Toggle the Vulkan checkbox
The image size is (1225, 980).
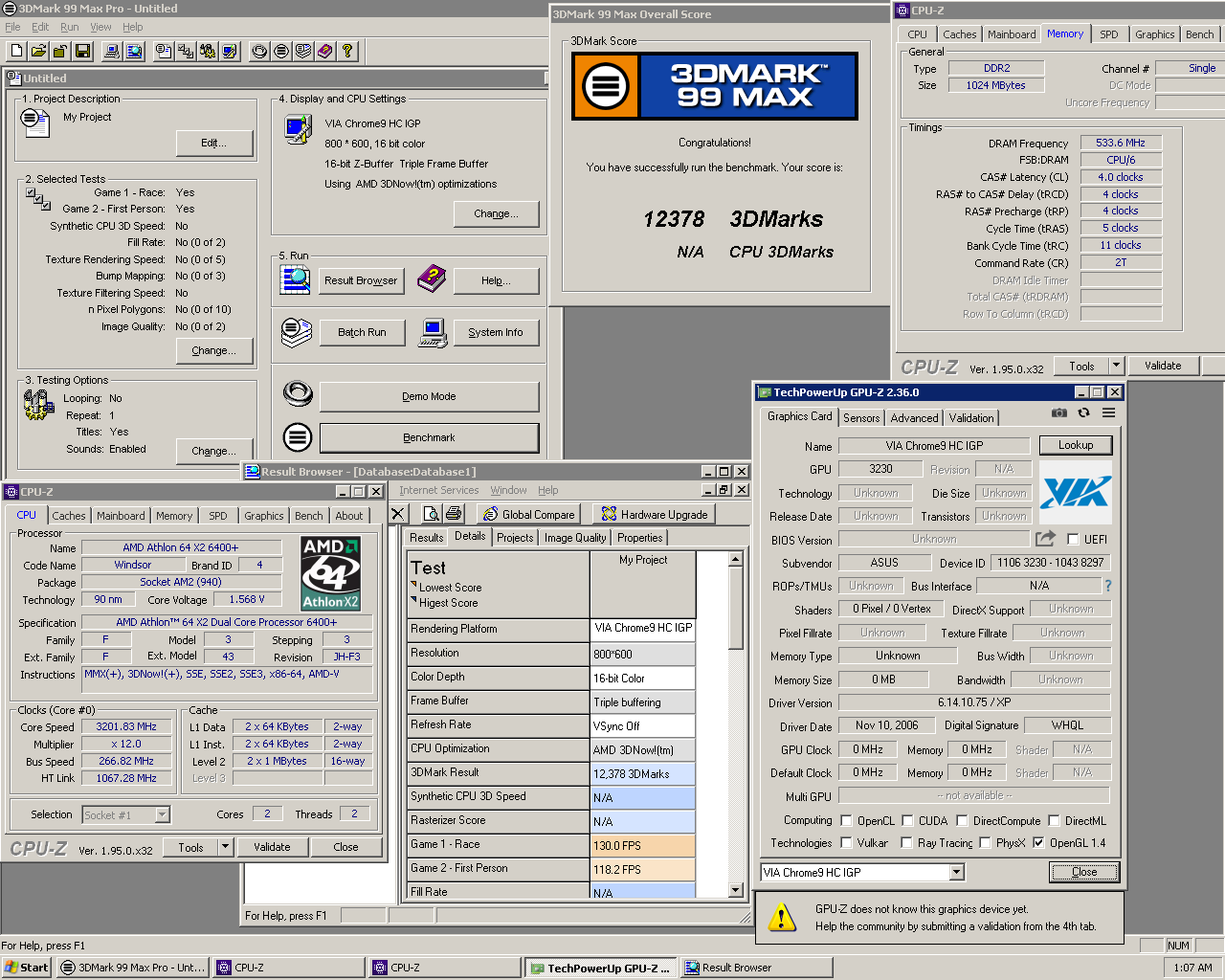click(x=846, y=842)
